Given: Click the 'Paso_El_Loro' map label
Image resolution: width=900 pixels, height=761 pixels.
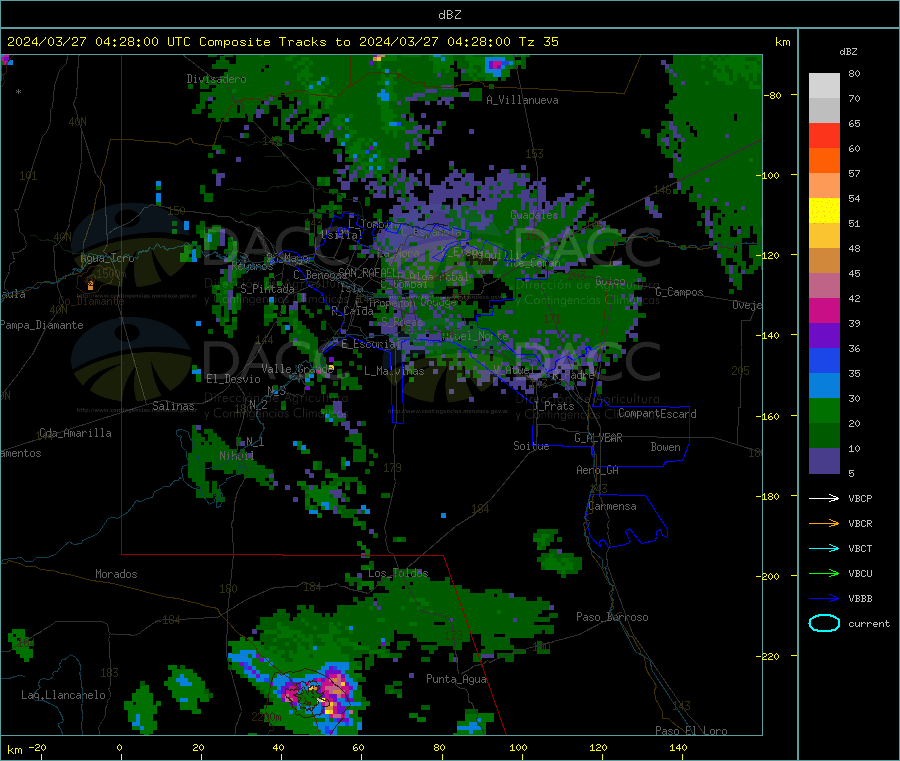Looking at the screenshot, I should click(691, 731).
